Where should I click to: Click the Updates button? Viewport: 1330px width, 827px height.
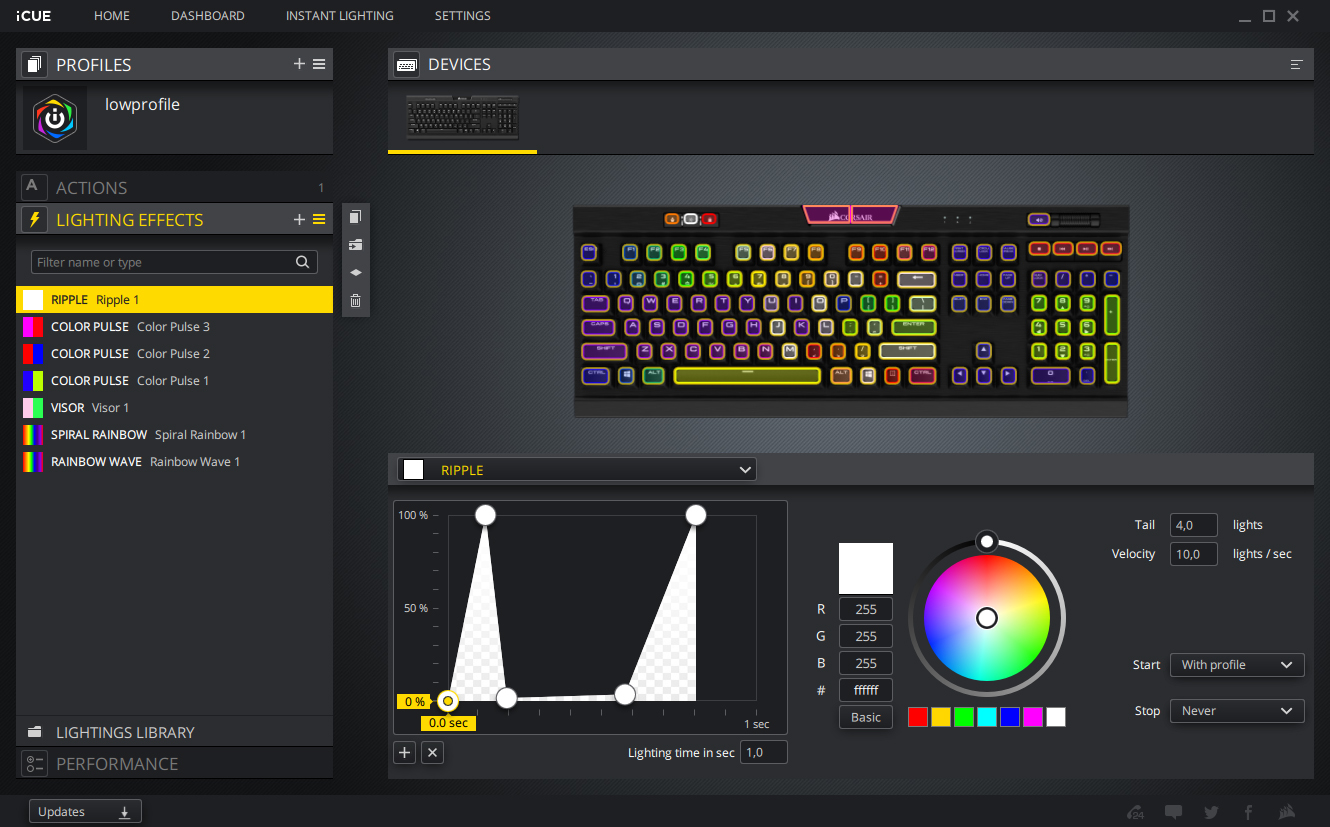(85, 812)
